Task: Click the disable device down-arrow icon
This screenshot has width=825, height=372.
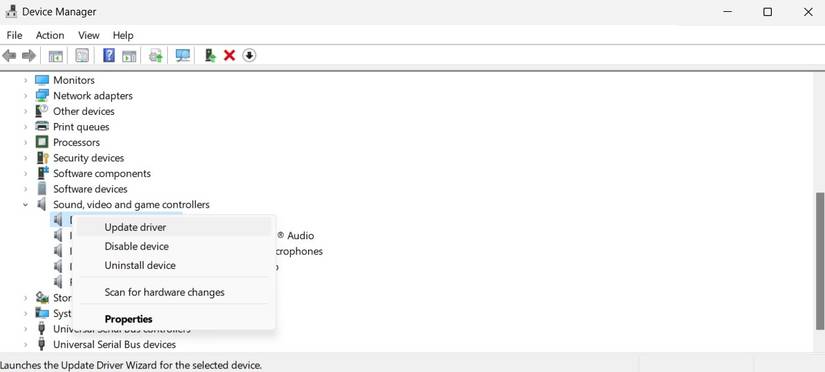Action: click(x=249, y=55)
